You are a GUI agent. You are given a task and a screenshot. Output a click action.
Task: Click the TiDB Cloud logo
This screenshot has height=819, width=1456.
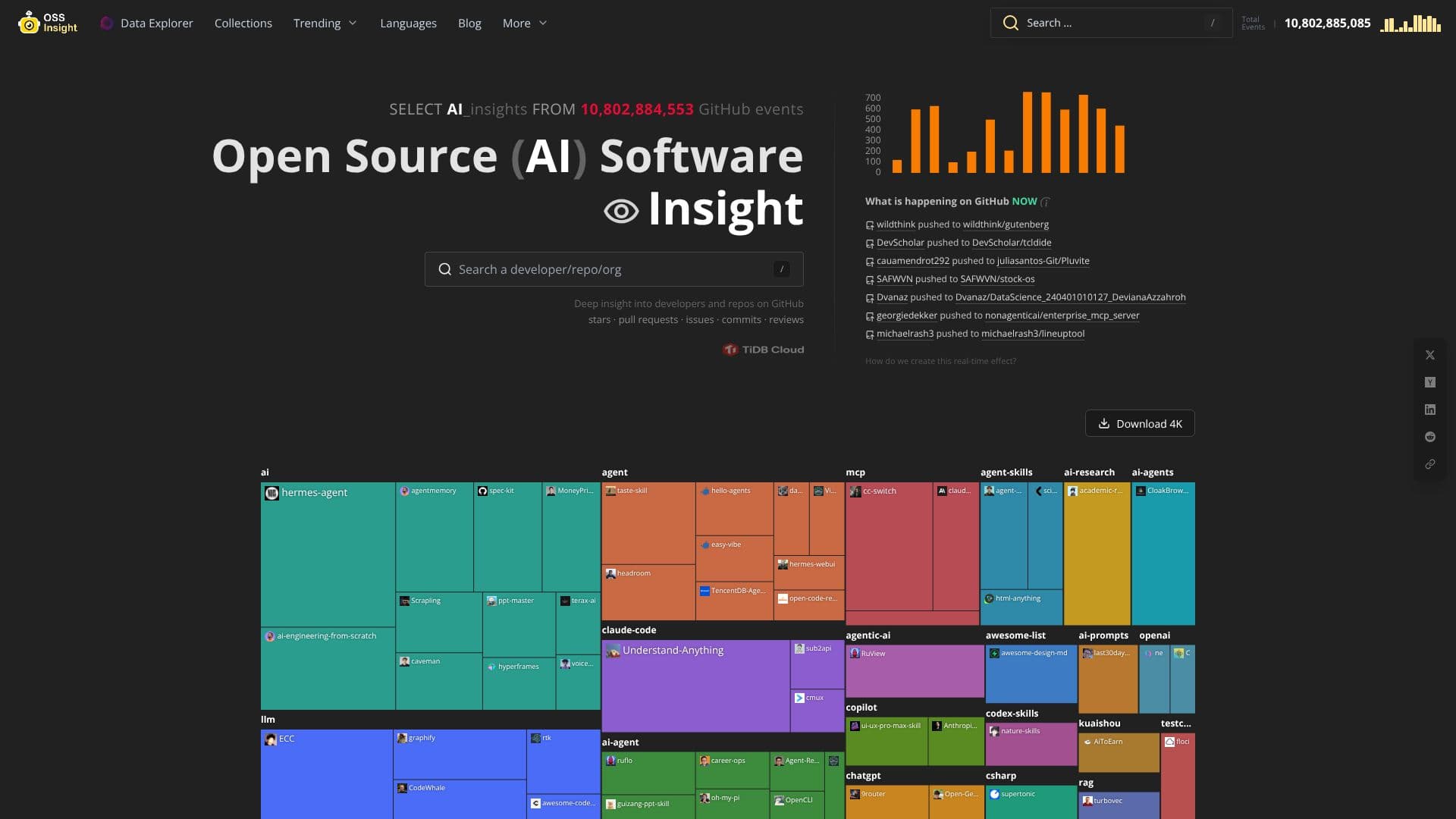763,350
